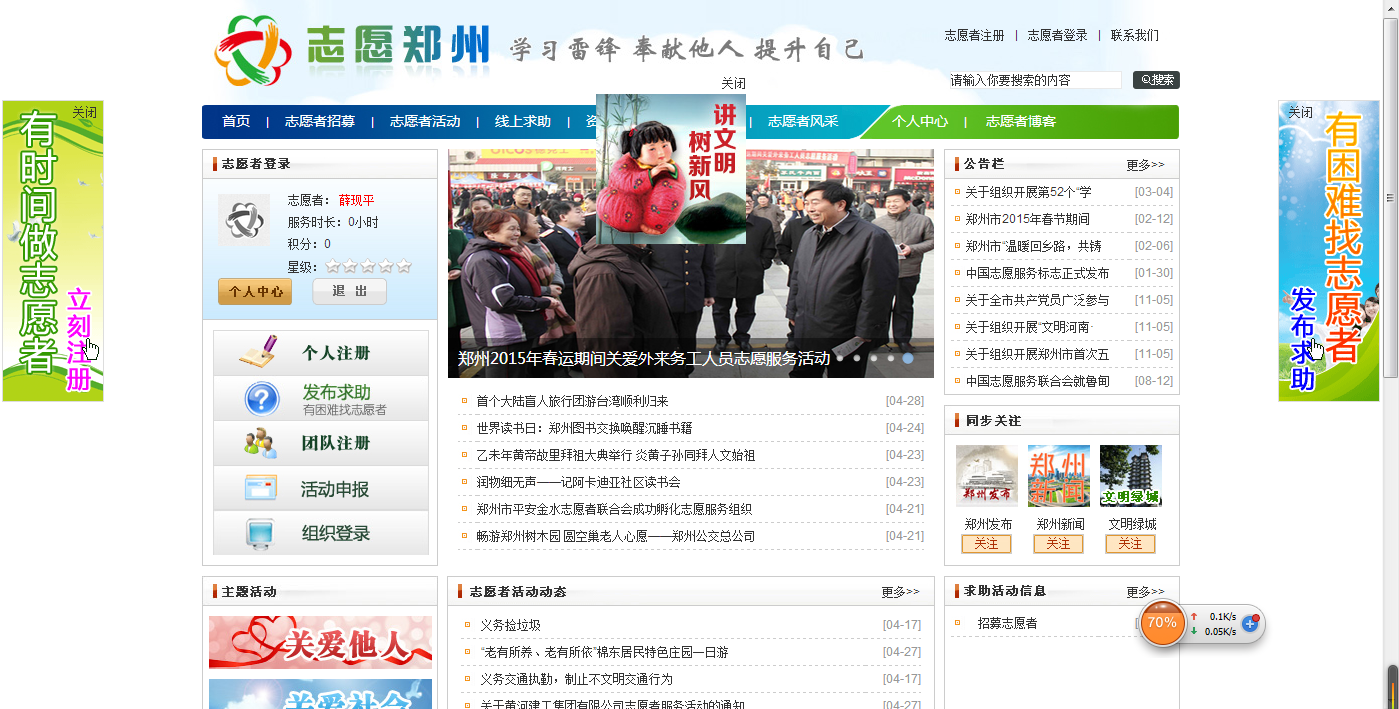1399x709 pixels.
Task: Expand 更多 in the 公告栏 panel
Action: click(1145, 165)
